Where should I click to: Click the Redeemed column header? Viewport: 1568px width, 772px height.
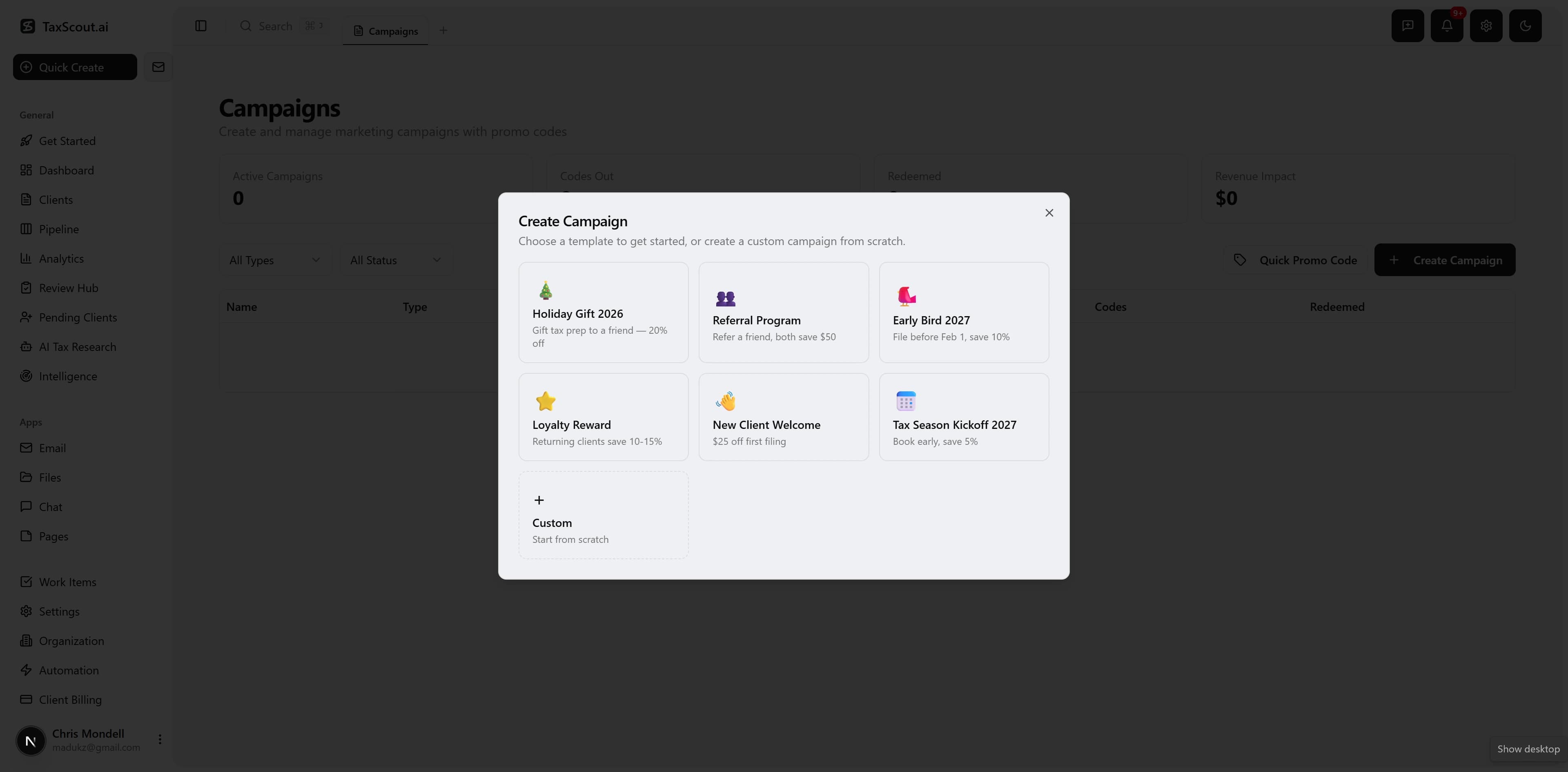tap(1337, 307)
